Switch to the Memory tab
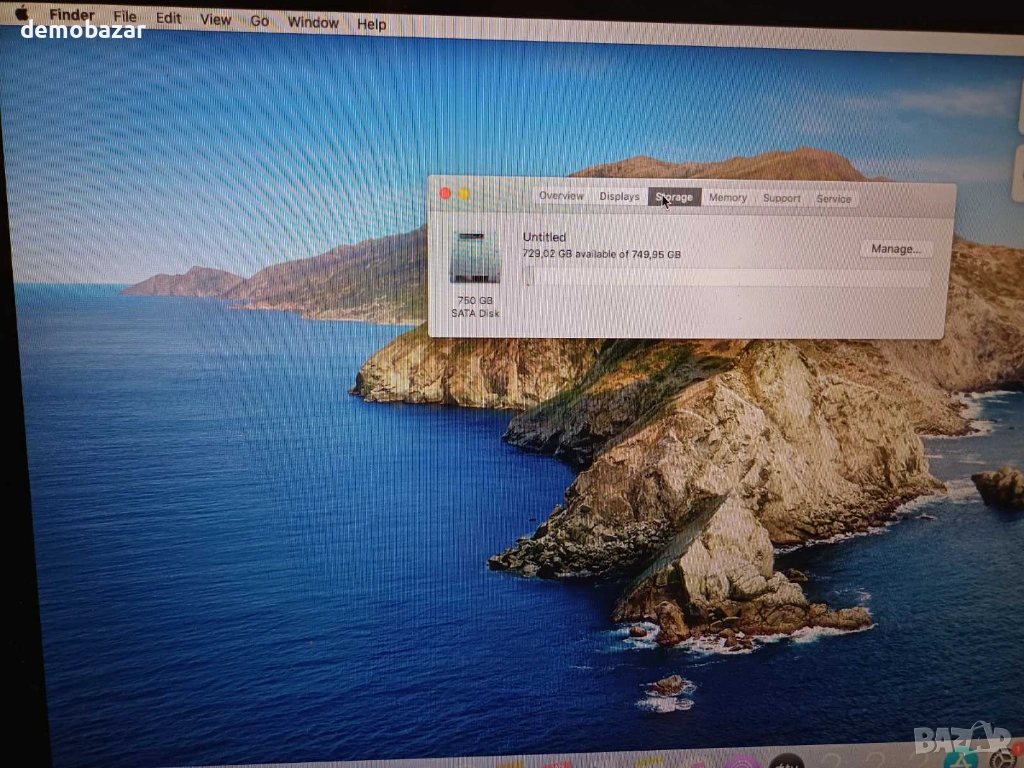 pyautogui.click(x=727, y=198)
